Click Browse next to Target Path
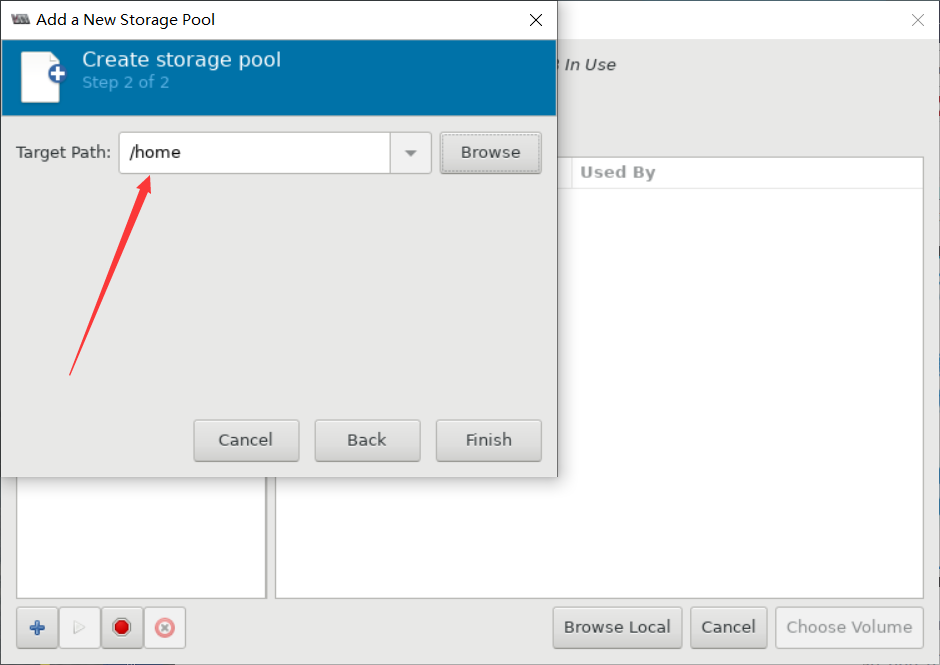This screenshot has height=665, width=940. (x=490, y=153)
